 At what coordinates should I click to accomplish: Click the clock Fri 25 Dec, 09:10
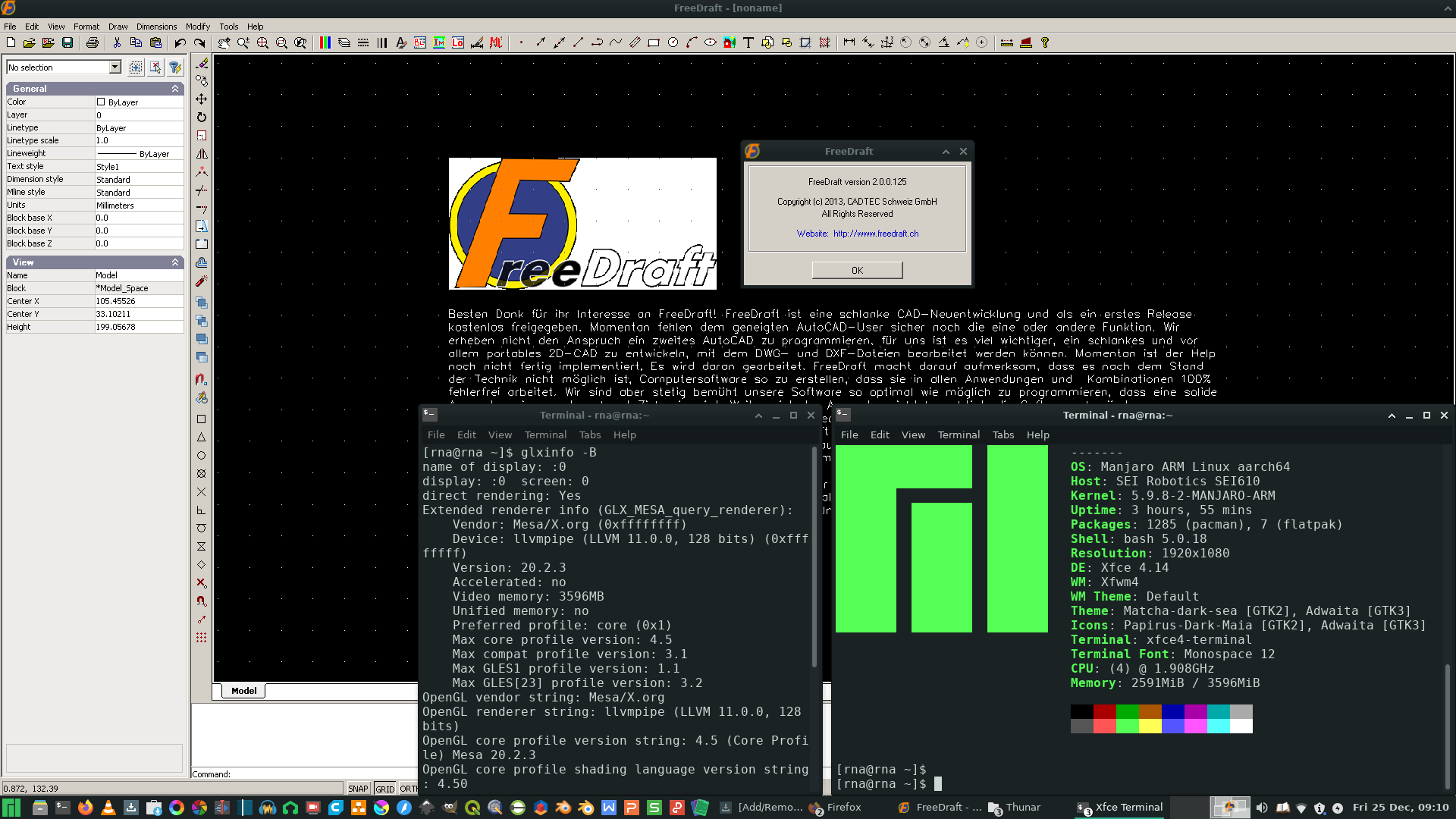pos(1400,808)
